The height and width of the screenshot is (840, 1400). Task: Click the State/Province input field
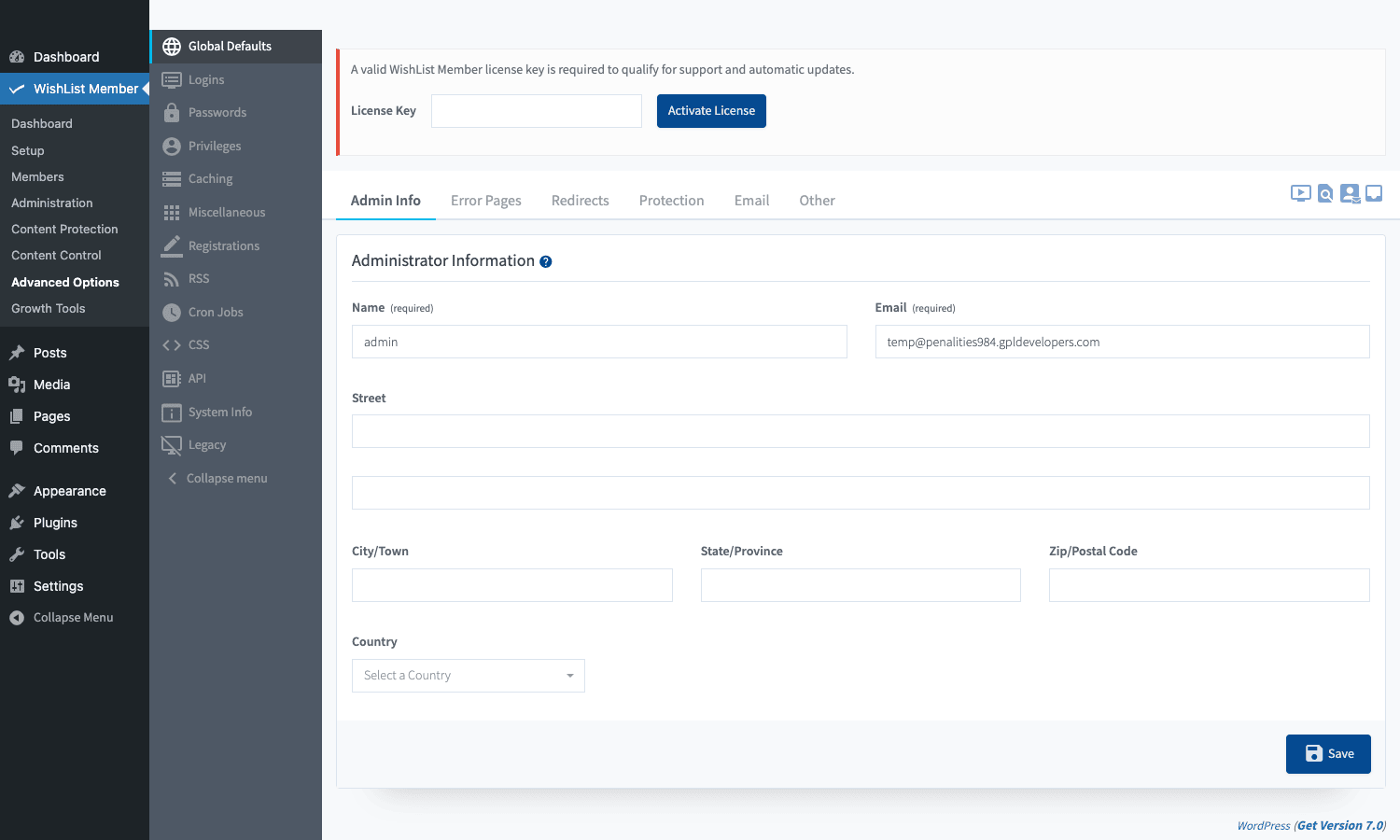pyautogui.click(x=861, y=585)
